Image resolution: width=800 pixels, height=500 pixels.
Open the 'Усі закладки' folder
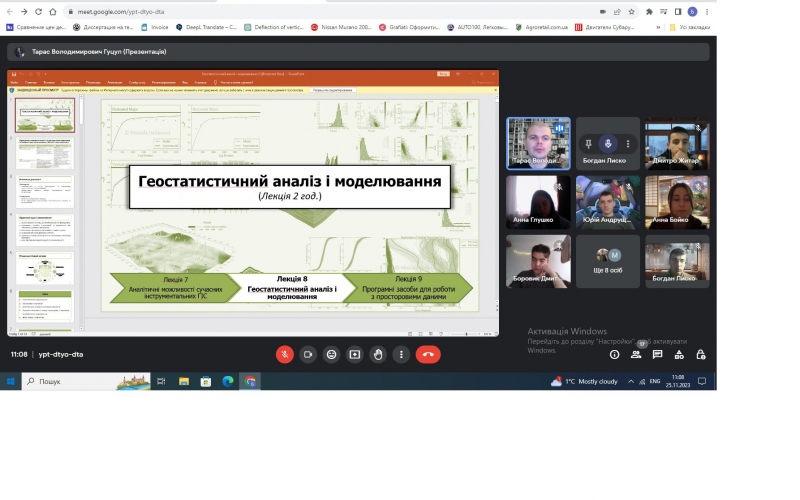click(x=689, y=28)
